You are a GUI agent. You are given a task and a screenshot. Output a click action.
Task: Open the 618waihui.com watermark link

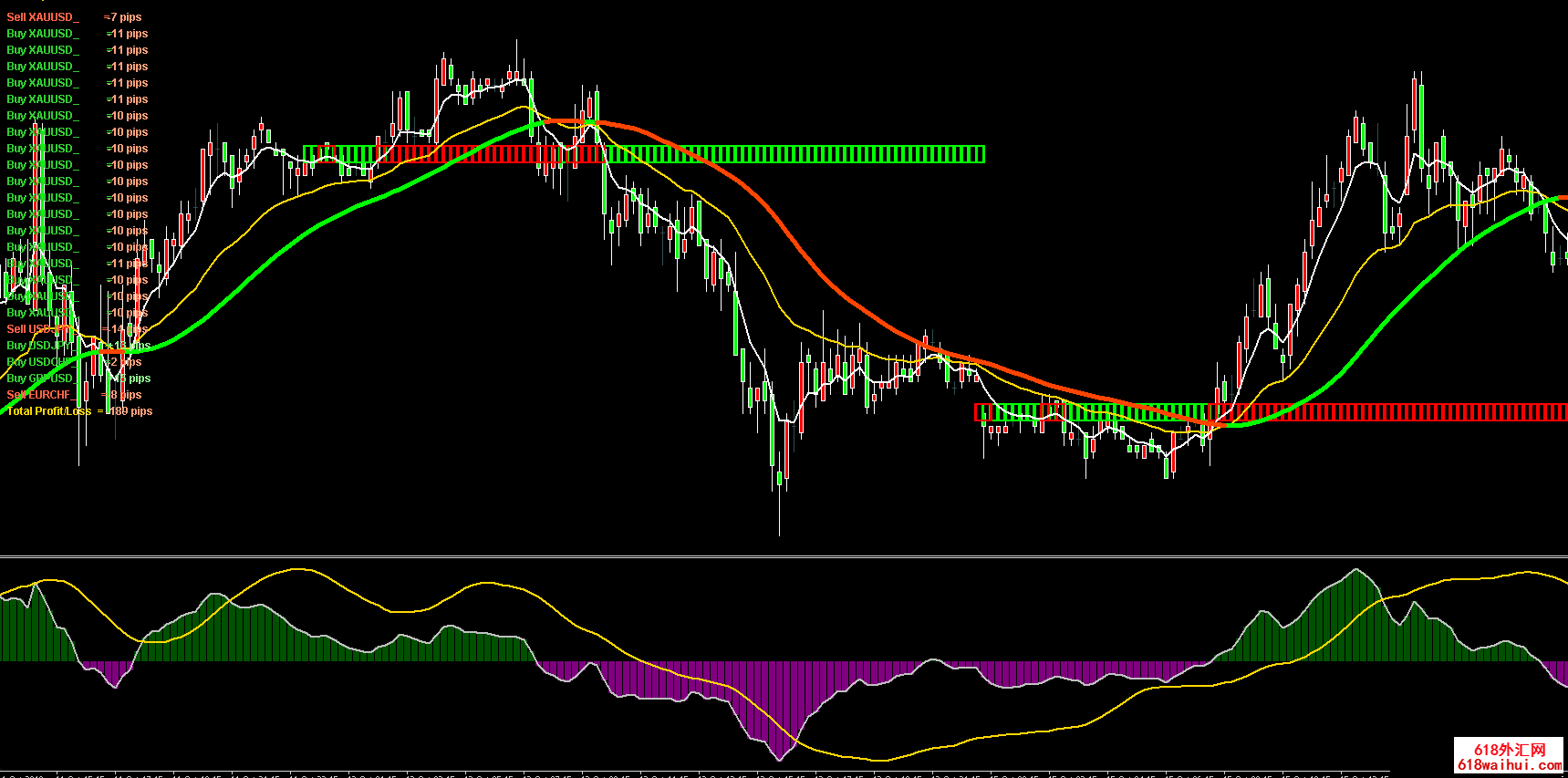coord(1510,765)
